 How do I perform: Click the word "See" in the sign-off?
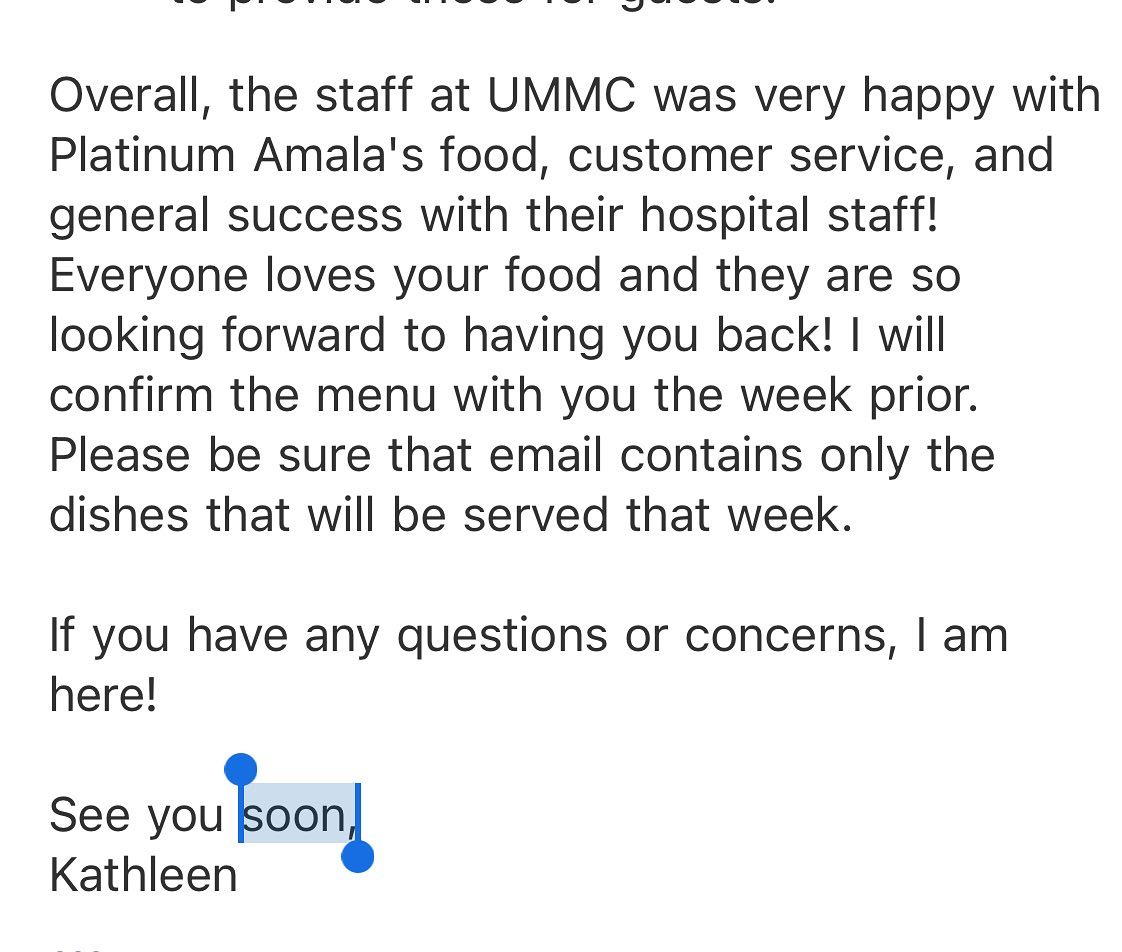click(x=89, y=815)
